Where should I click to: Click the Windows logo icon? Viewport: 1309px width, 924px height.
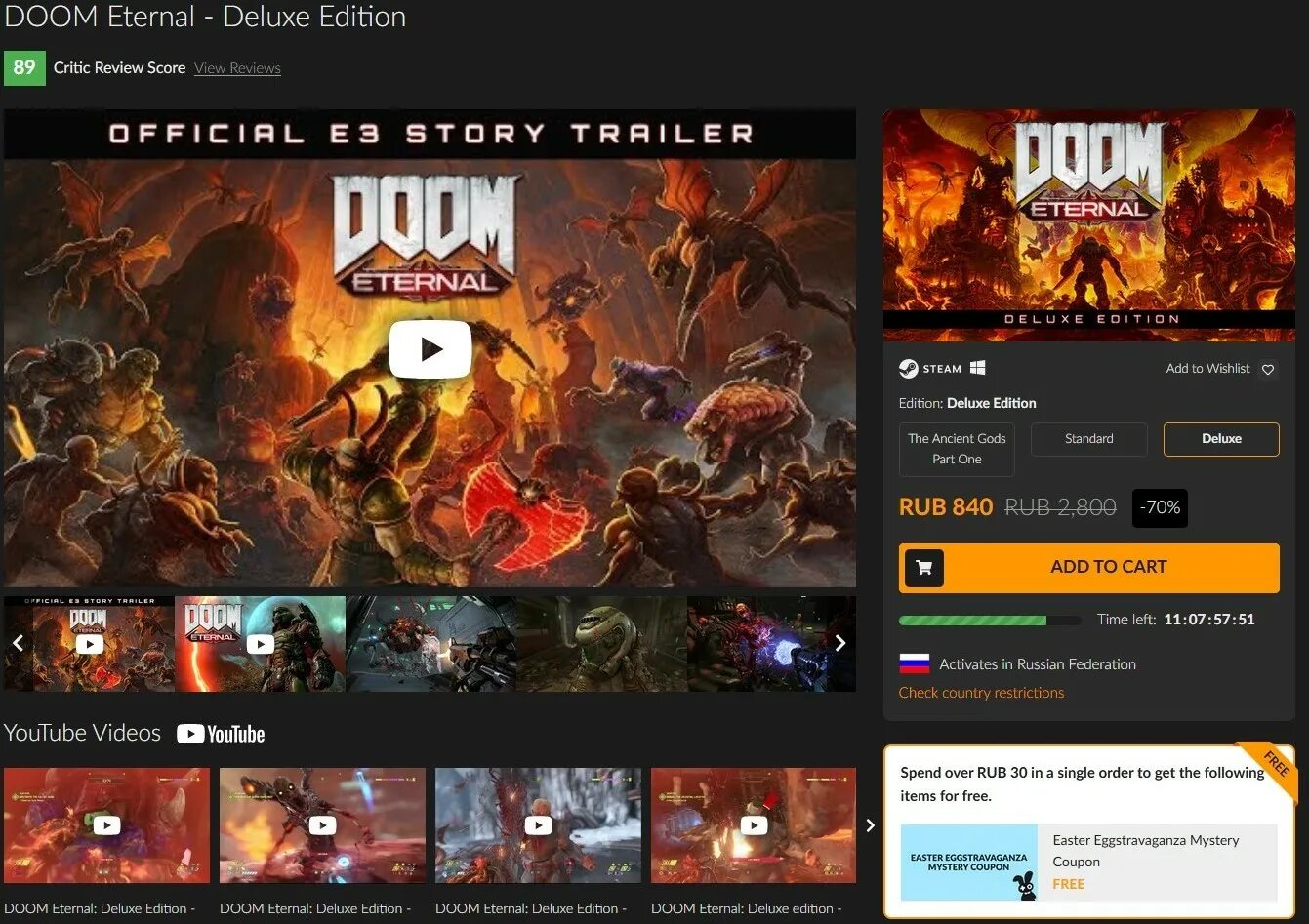[x=978, y=368]
